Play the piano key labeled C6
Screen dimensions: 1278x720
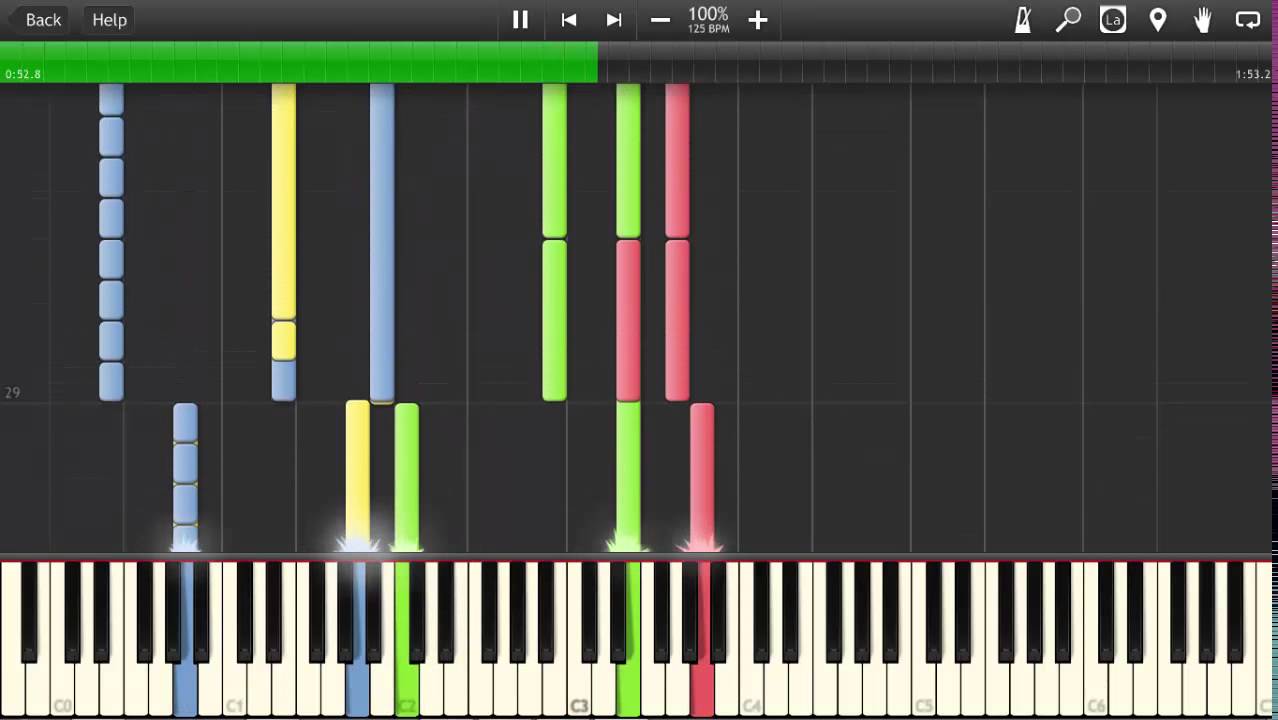[1096, 690]
